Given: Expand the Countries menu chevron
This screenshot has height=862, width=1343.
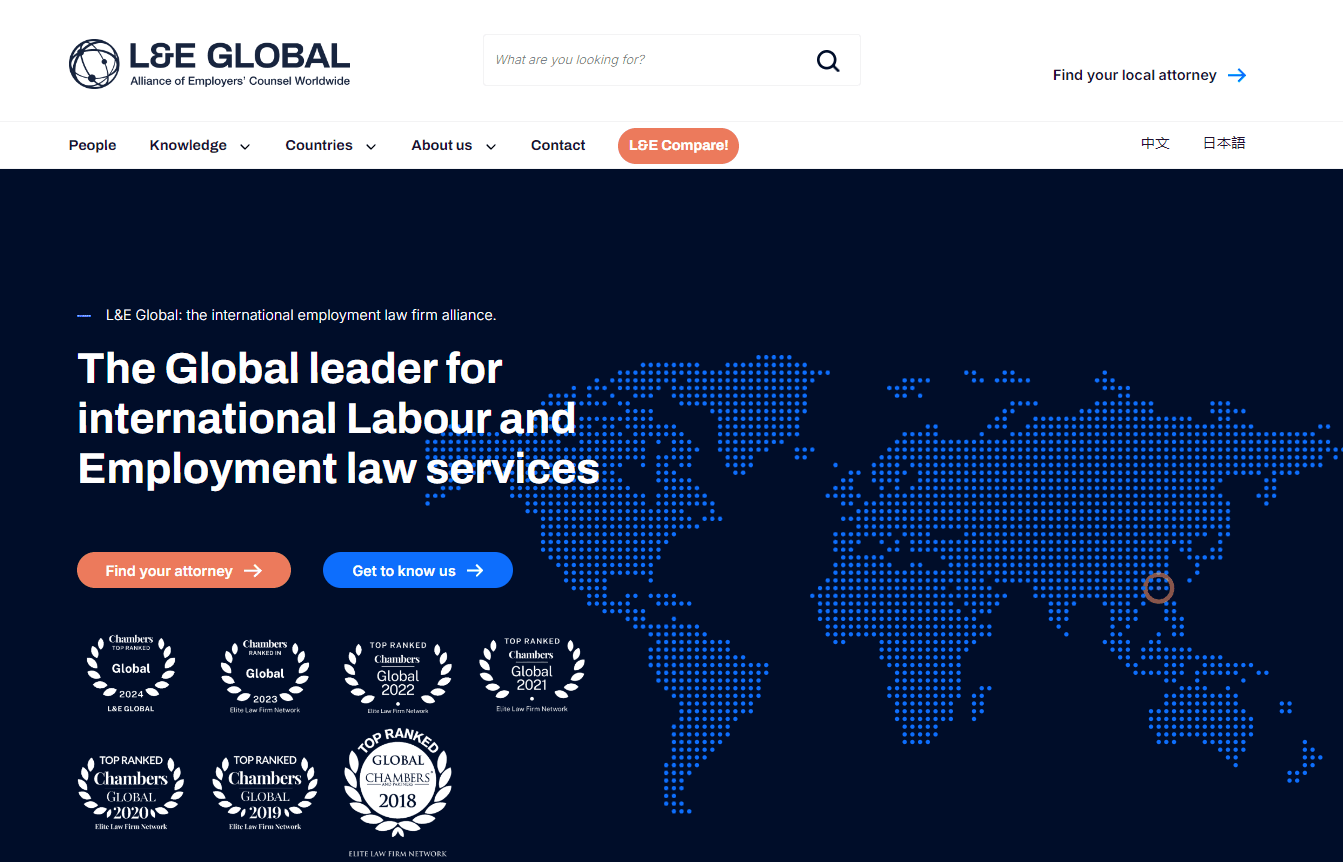Looking at the screenshot, I should pyautogui.click(x=371, y=146).
